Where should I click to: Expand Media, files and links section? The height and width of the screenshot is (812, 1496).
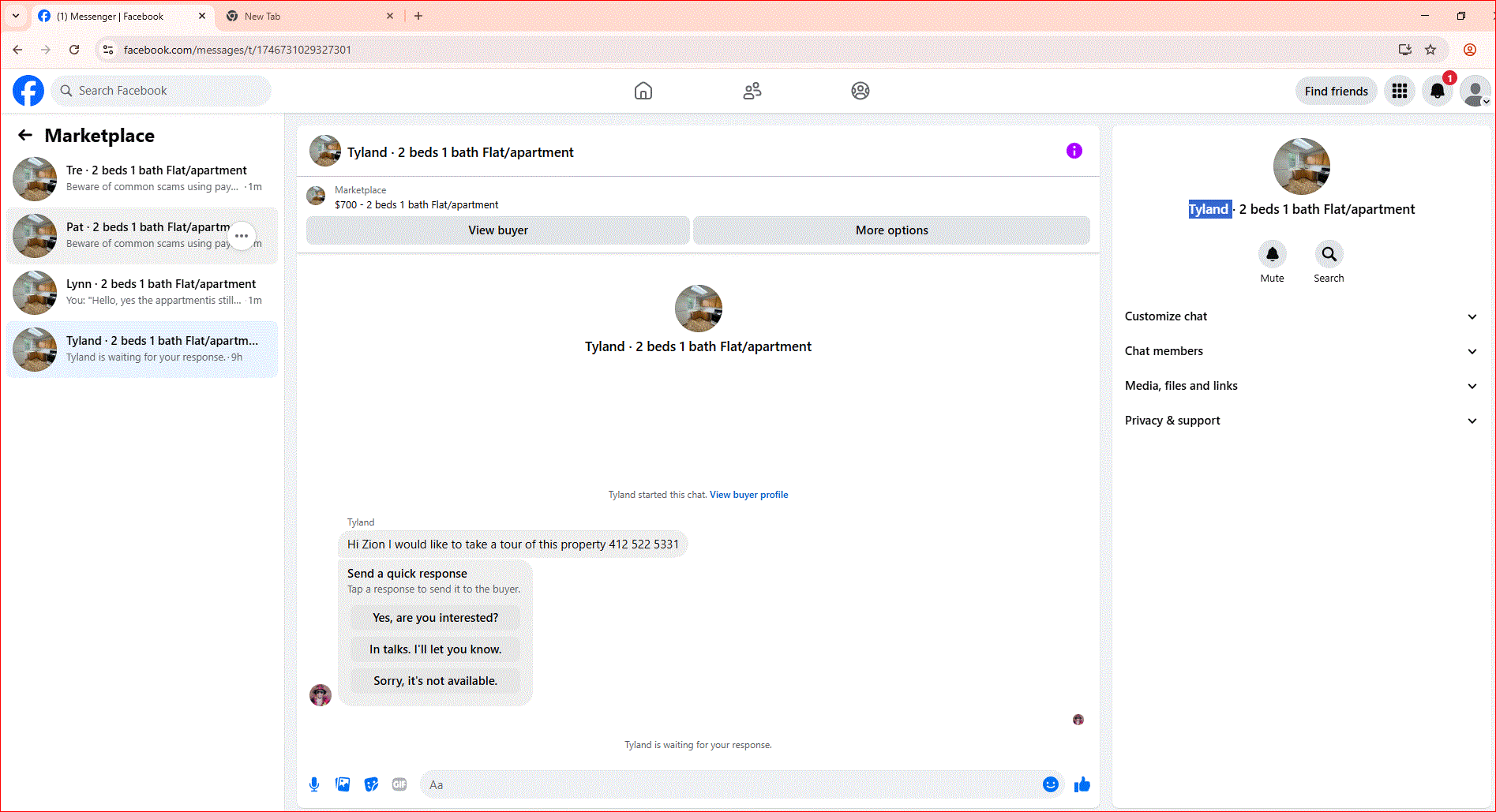pyautogui.click(x=1300, y=386)
